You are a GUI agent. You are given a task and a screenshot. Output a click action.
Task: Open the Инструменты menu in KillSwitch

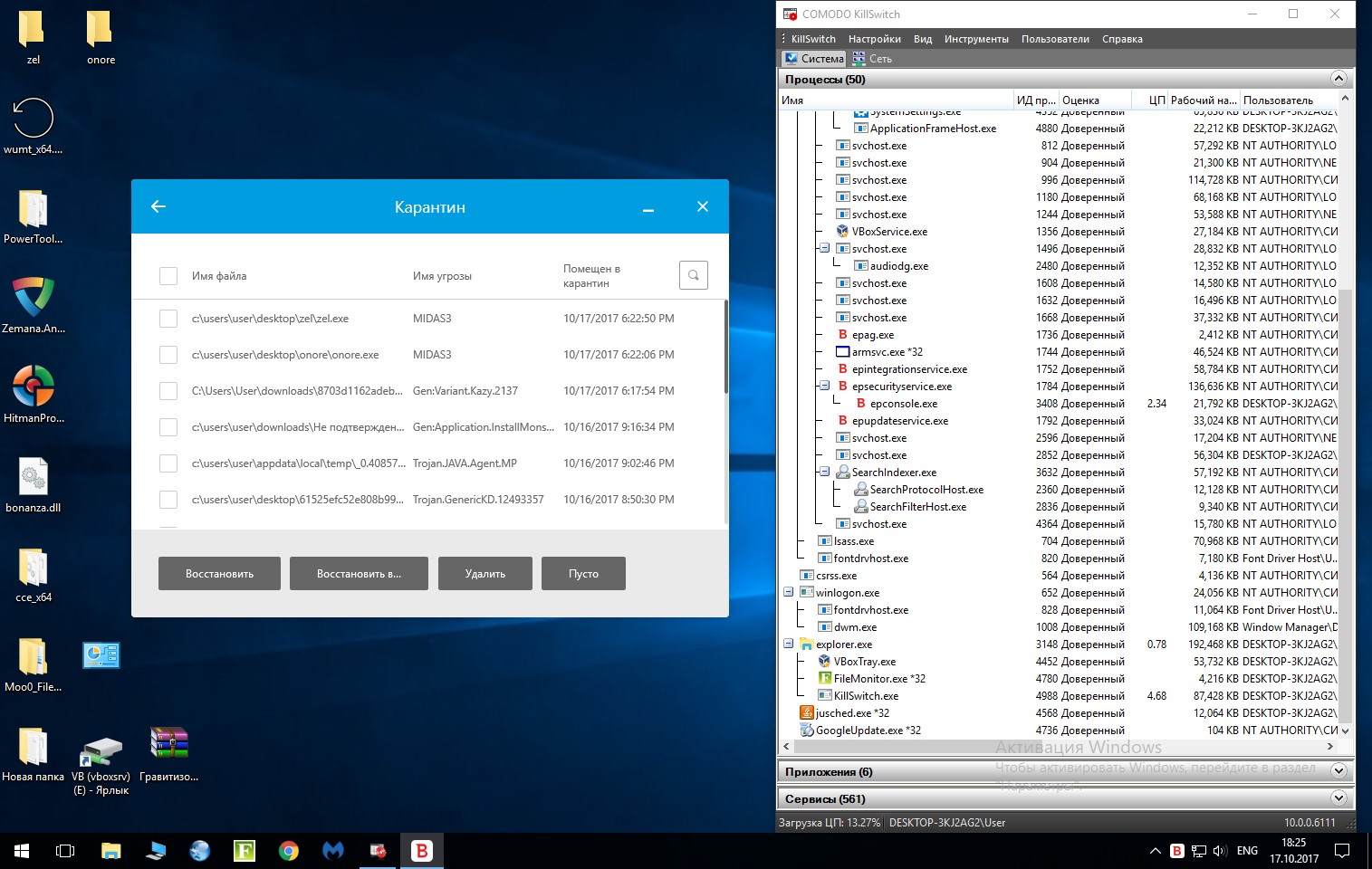(975, 39)
